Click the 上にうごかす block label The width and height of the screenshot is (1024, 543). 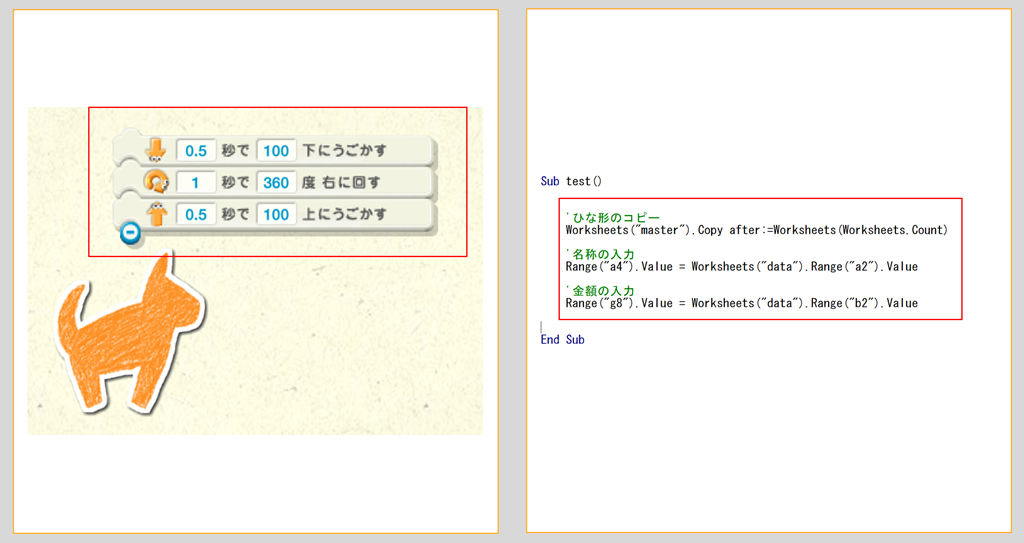click(x=344, y=214)
